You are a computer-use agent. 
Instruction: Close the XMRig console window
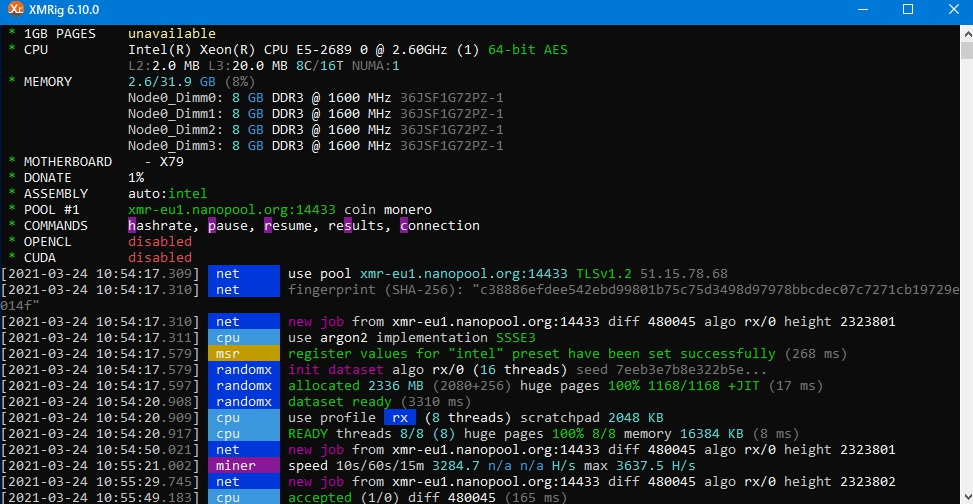(954, 9)
